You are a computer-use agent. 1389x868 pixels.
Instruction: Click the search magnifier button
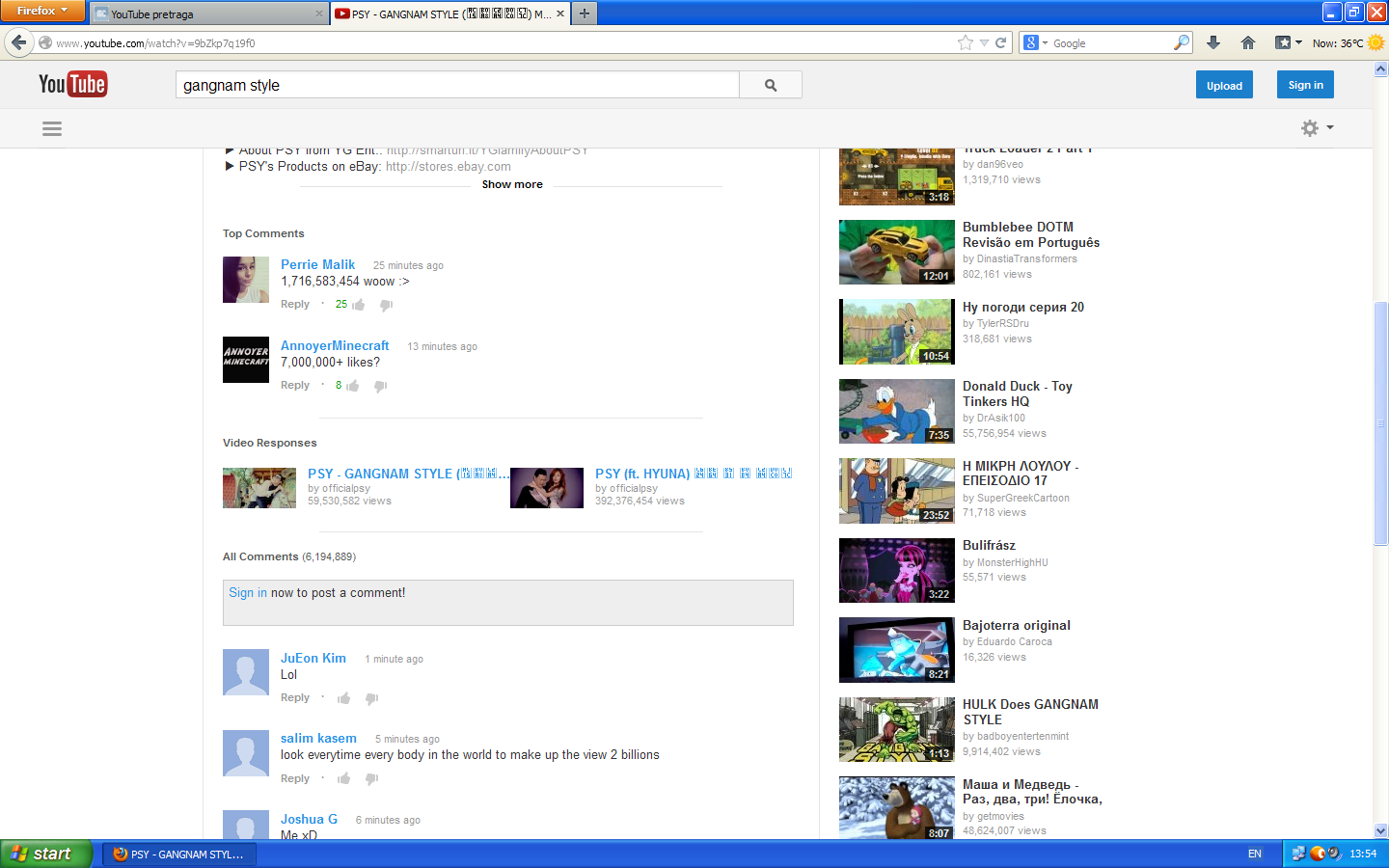tap(771, 85)
